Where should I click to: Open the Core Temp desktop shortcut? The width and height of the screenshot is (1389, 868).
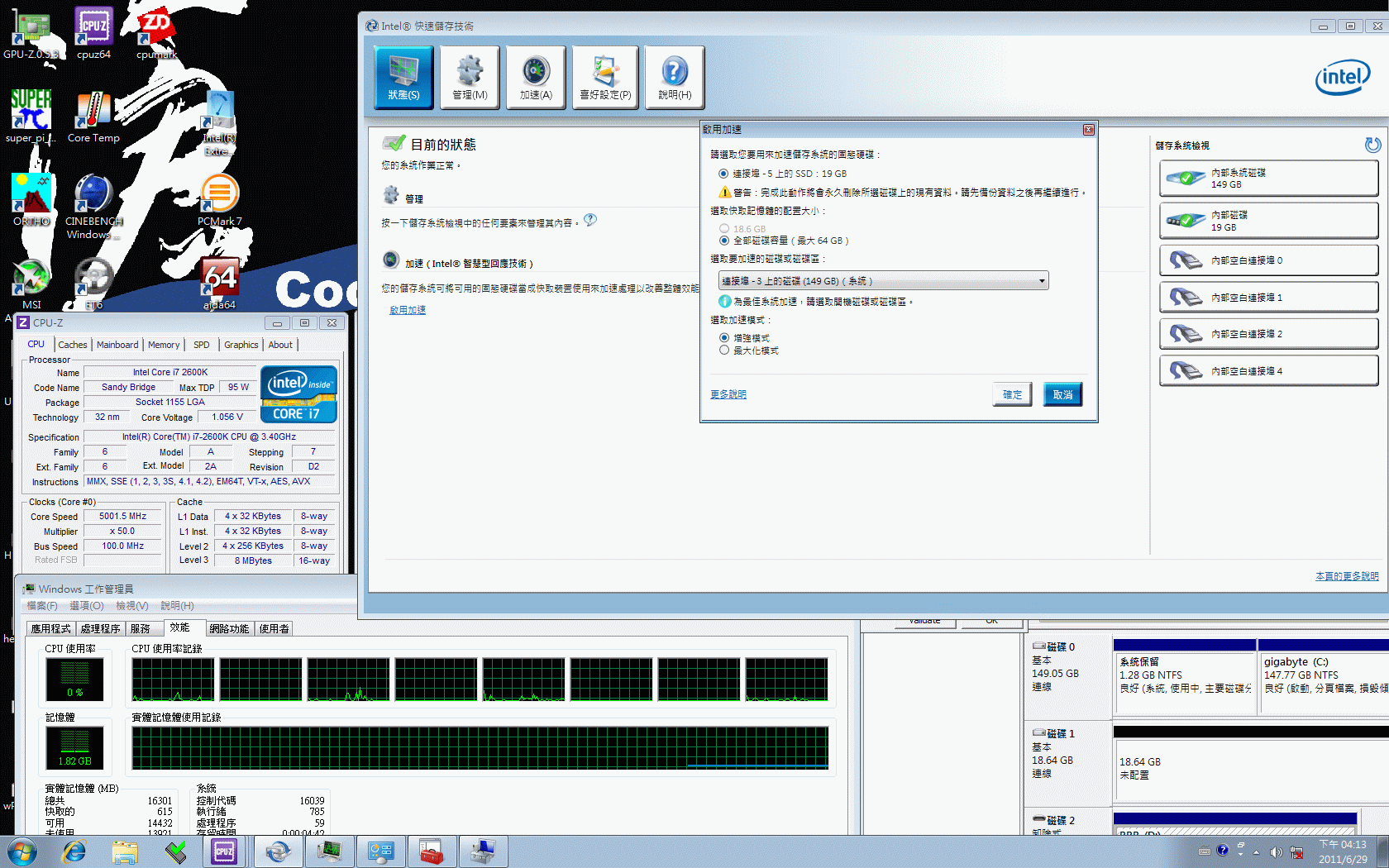pos(93,117)
